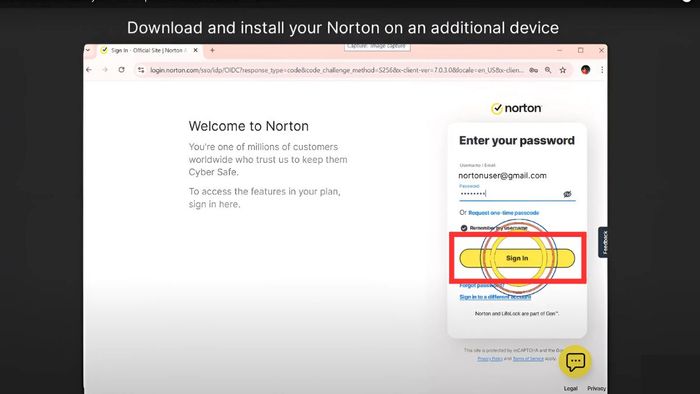Close the Sign In Norton tab
Viewport: 700px width, 394px height.
(x=196, y=50)
